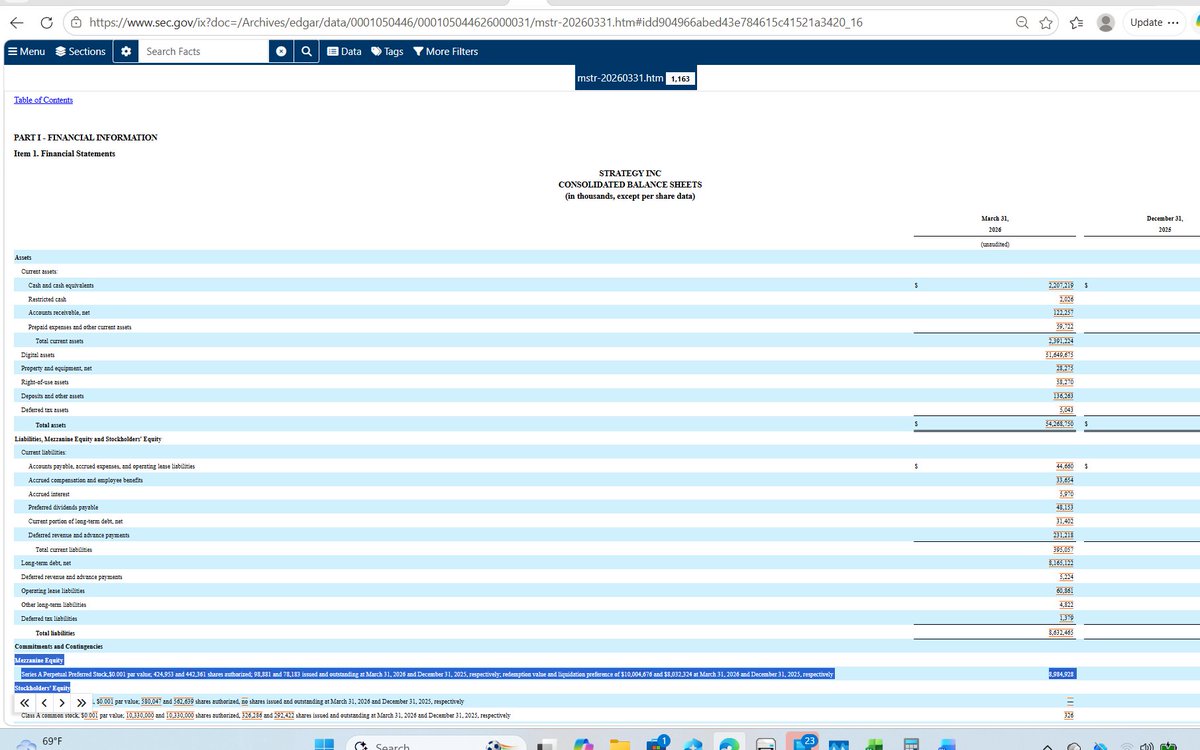The image size is (1200, 750).
Task: Jump to first fact with double-left arrow
Action: (27, 702)
